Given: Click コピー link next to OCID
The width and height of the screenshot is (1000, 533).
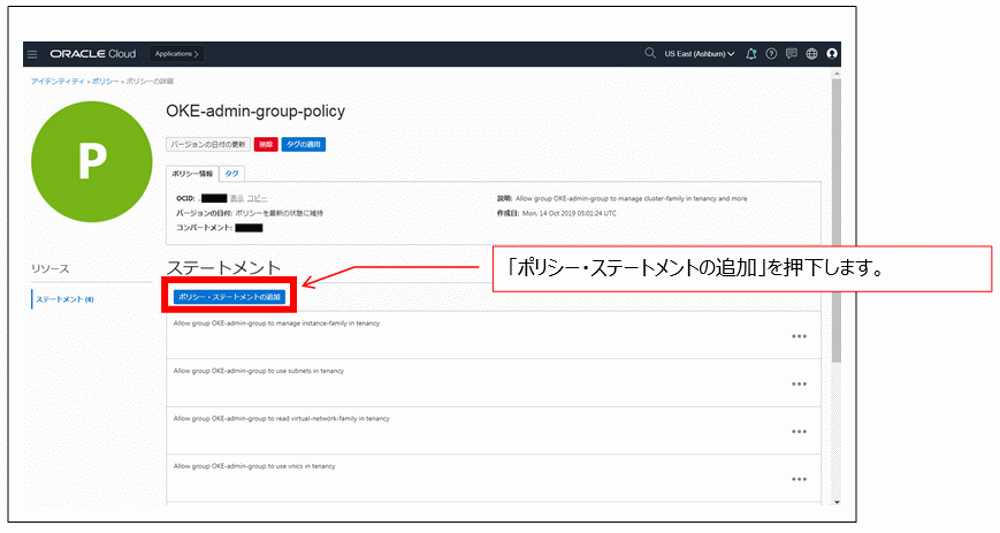Looking at the screenshot, I should click(x=257, y=199).
